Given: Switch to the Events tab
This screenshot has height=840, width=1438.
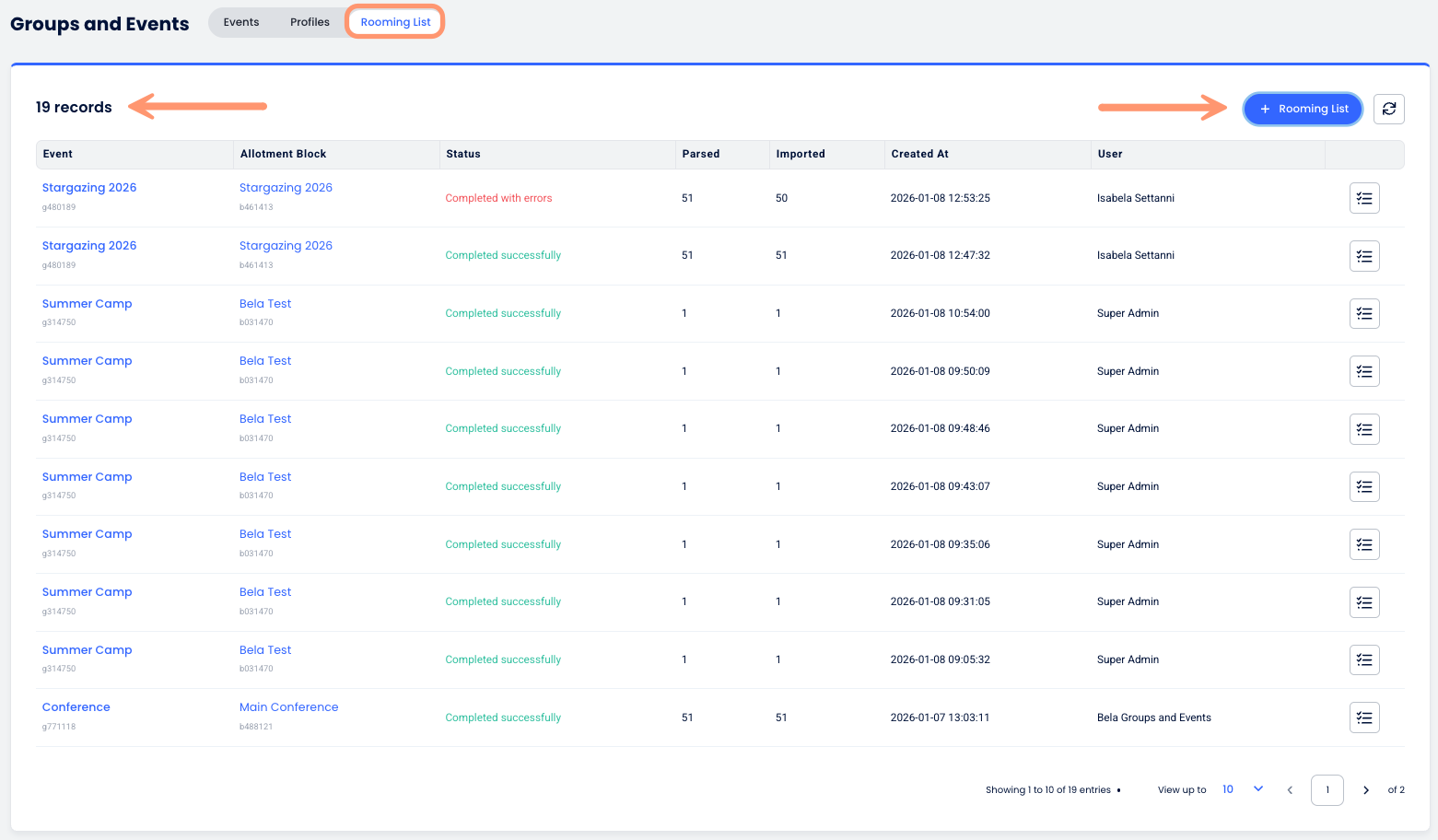Looking at the screenshot, I should coord(241,22).
